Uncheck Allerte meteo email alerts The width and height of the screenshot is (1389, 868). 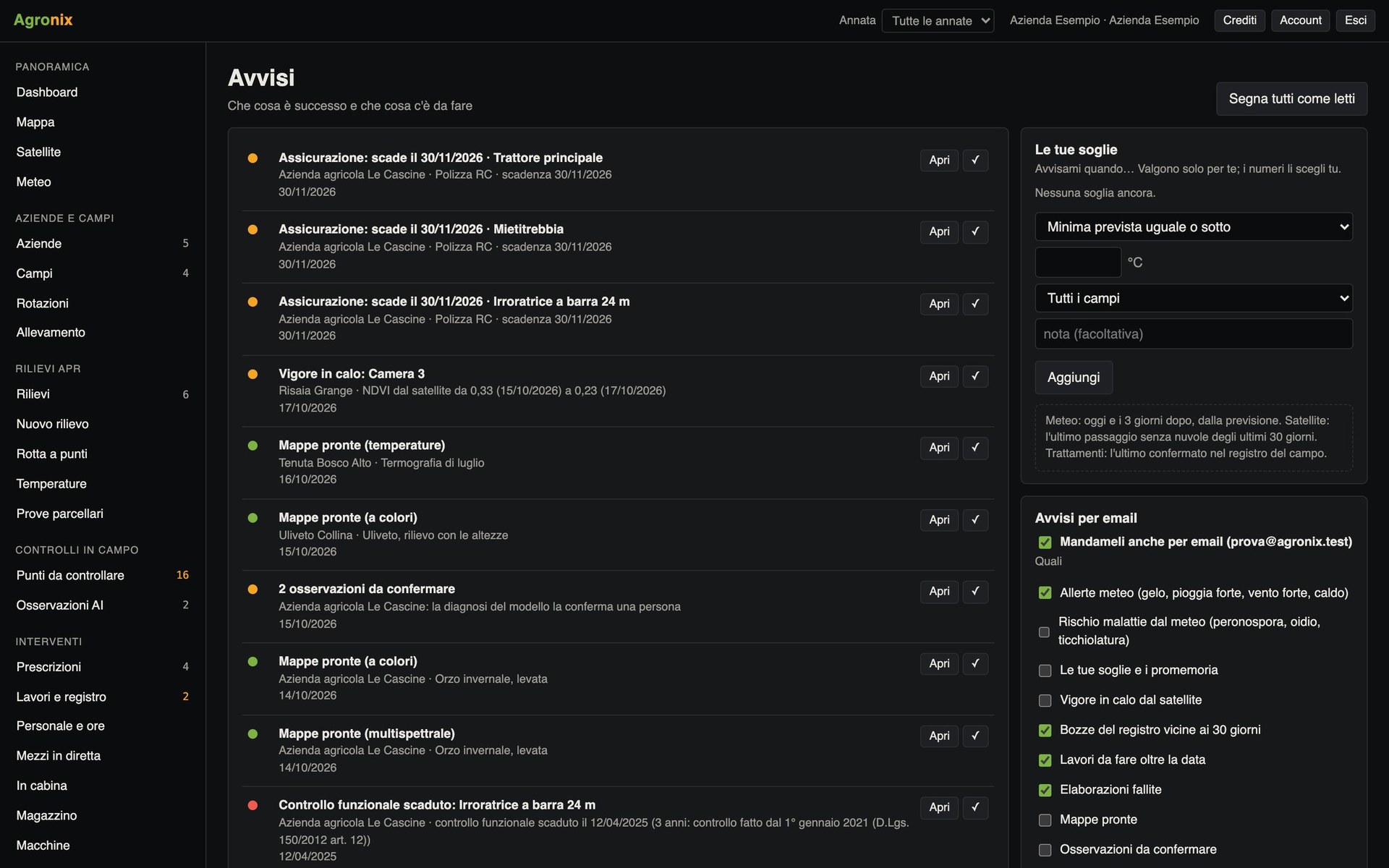pos(1045,593)
